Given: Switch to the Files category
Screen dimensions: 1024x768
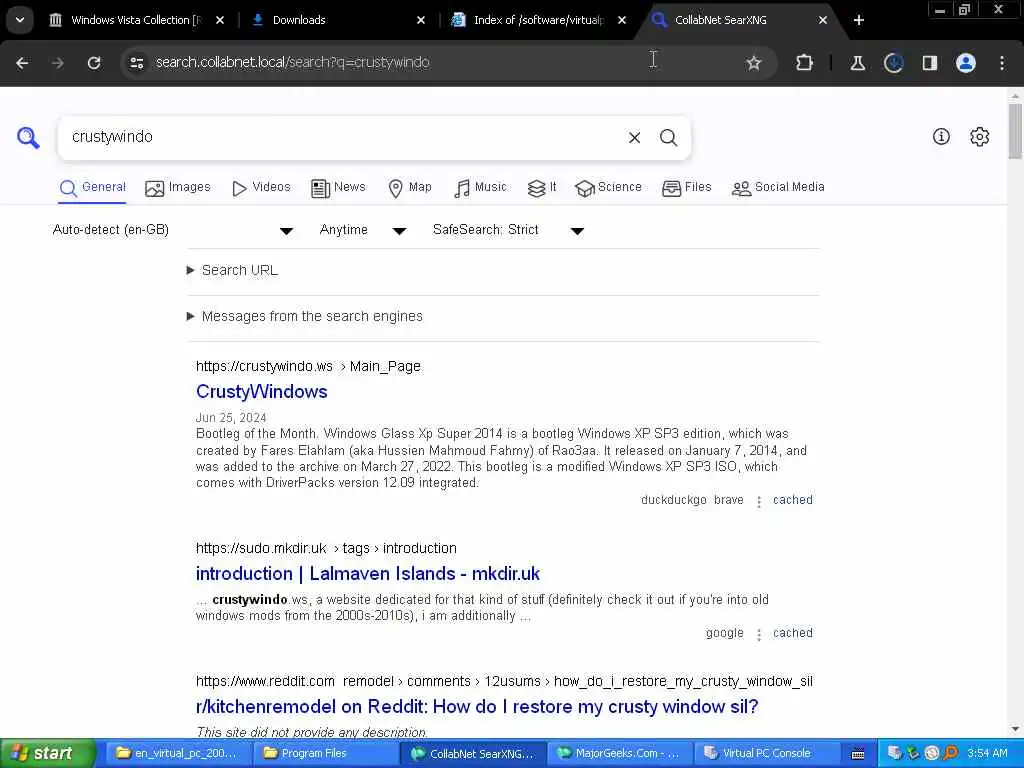Looking at the screenshot, I should pos(686,187).
